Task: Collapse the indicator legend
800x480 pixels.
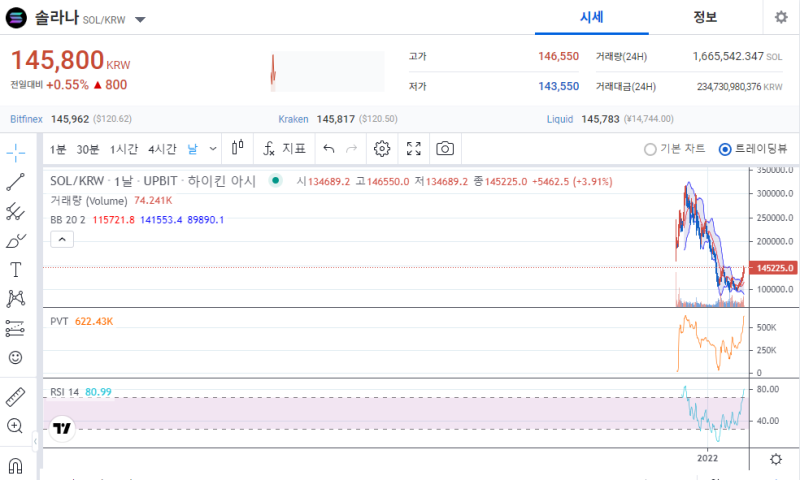Action: (62, 239)
